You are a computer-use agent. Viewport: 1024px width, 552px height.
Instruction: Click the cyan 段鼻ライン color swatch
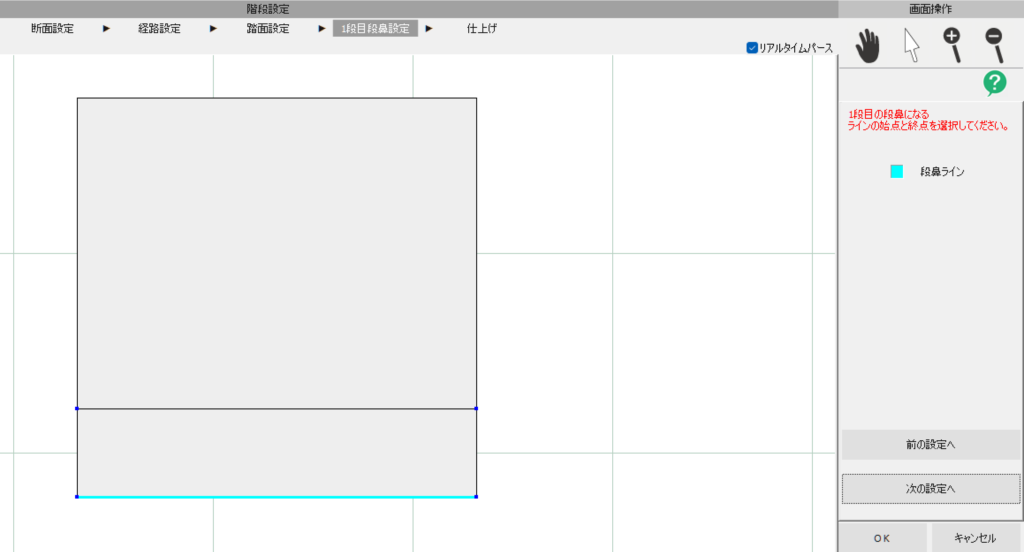pyautogui.click(x=897, y=172)
